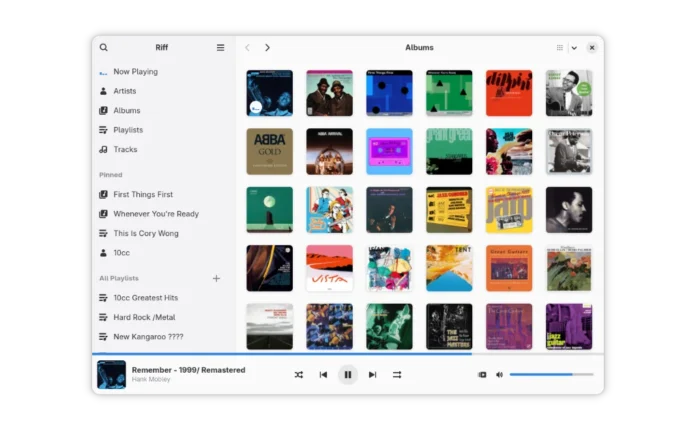
Task: Open the two men in hats album
Action: point(329,93)
